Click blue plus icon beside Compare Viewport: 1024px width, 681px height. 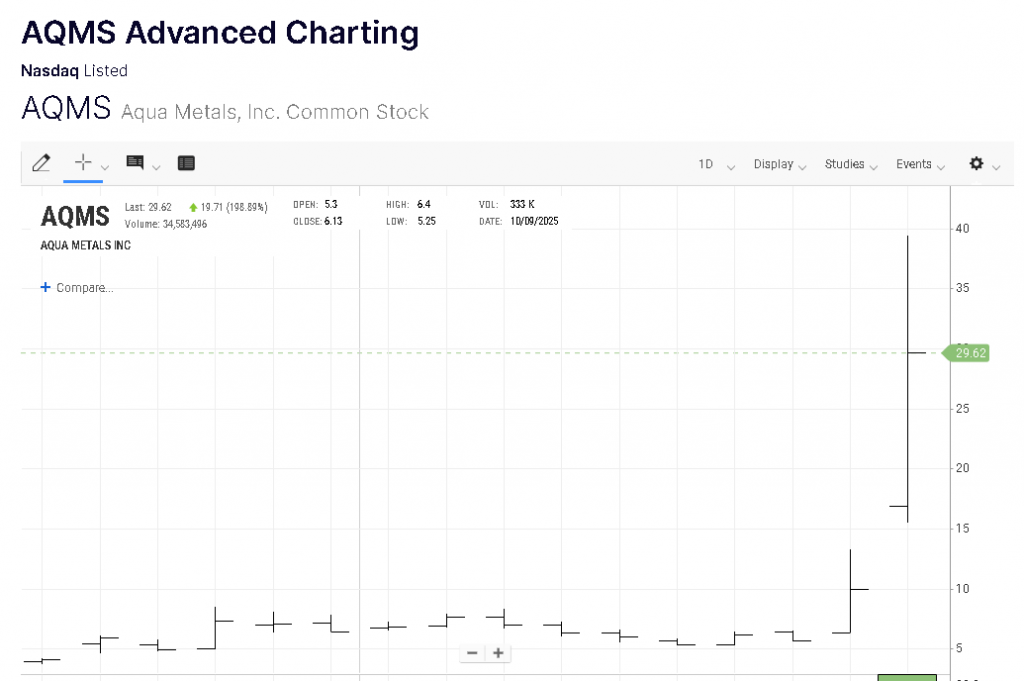pos(45,288)
